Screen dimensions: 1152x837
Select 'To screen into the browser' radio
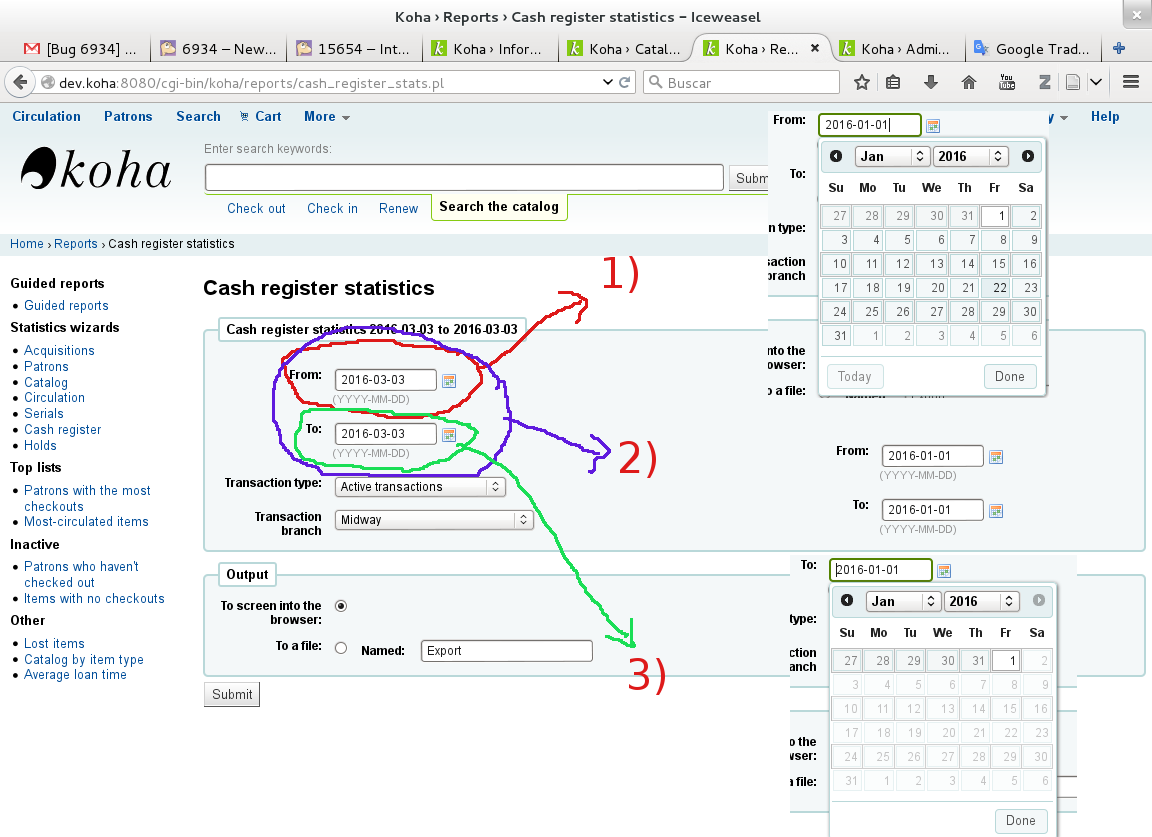coord(341,606)
